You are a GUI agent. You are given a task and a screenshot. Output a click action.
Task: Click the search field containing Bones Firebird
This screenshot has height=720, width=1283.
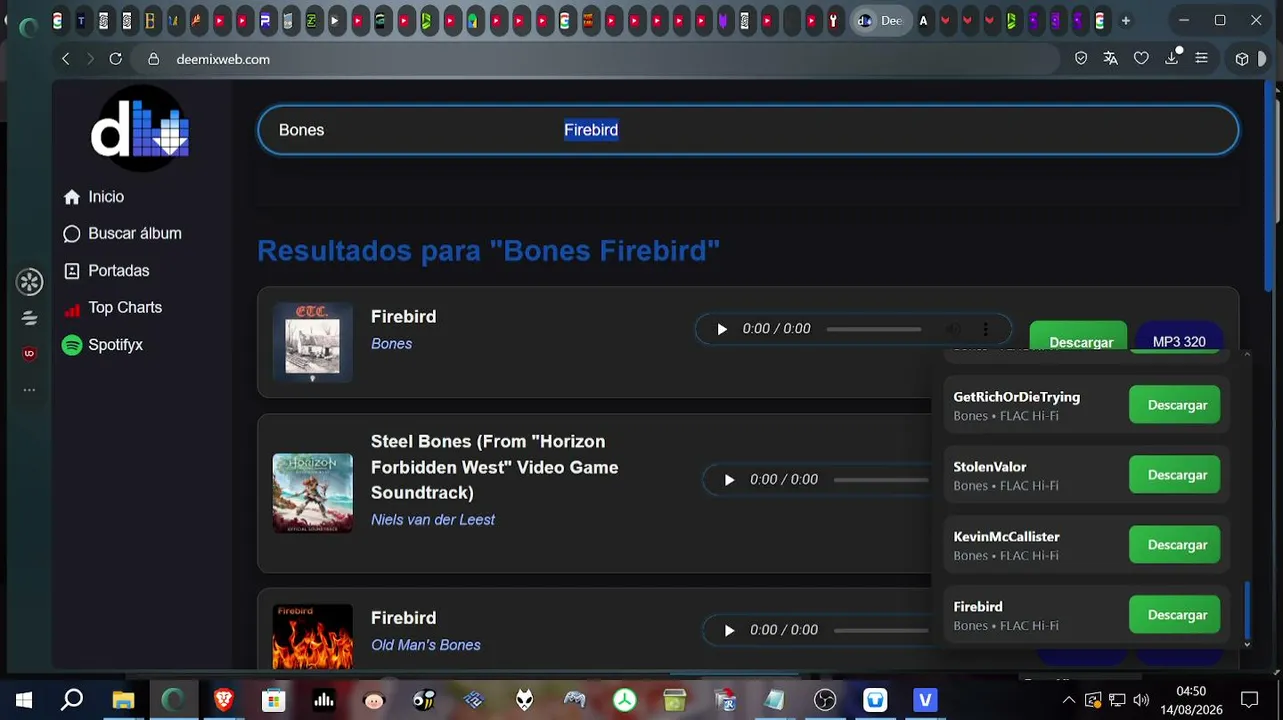point(748,130)
